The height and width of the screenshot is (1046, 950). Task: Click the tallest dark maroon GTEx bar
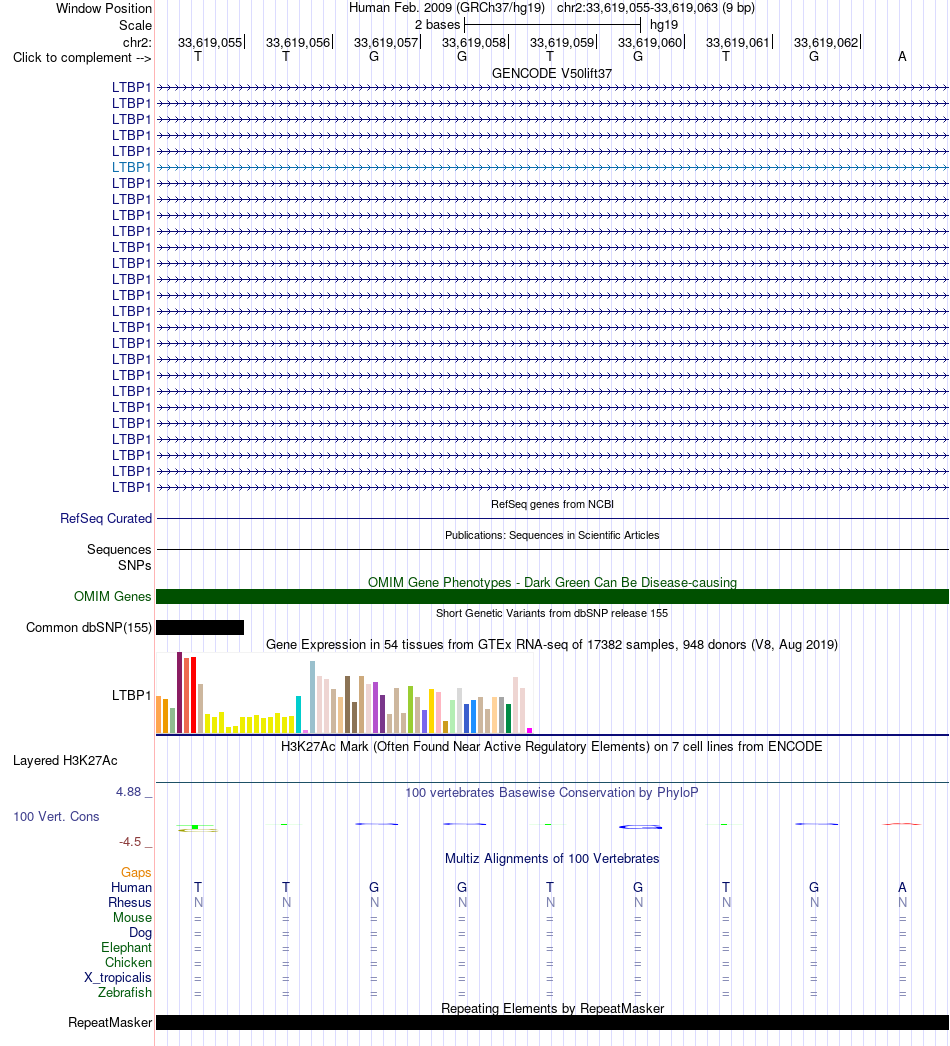pos(179,692)
